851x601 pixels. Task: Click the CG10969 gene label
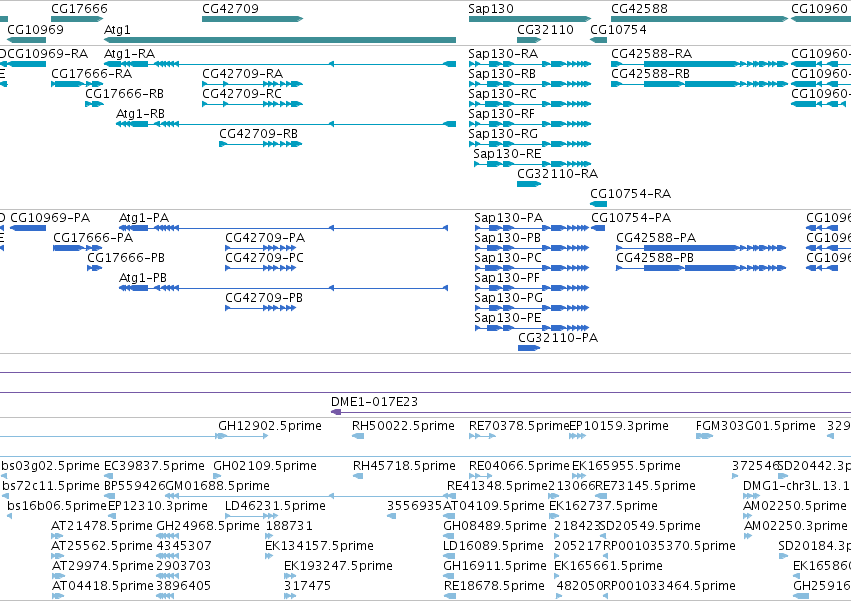35,29
